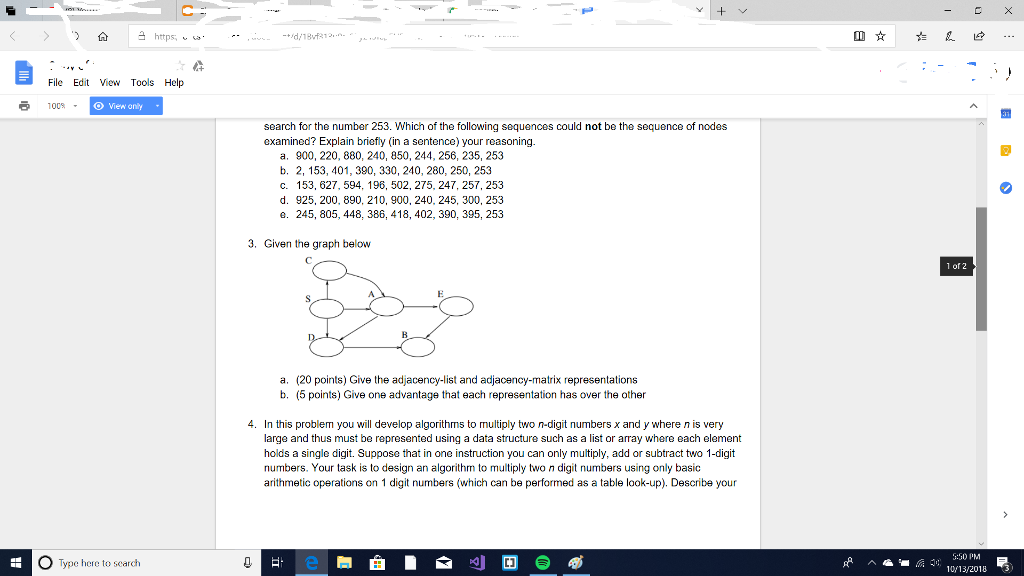
Task: Open the zoom 100% dropdown
Action: [62, 106]
